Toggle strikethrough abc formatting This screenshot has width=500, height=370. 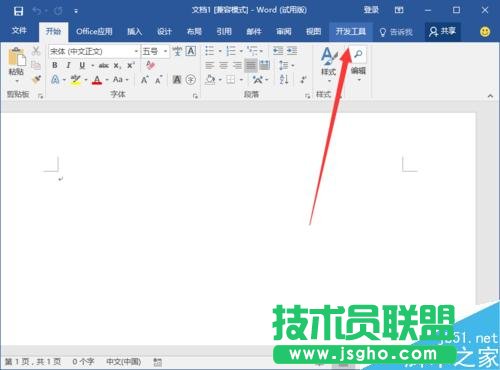104,66
